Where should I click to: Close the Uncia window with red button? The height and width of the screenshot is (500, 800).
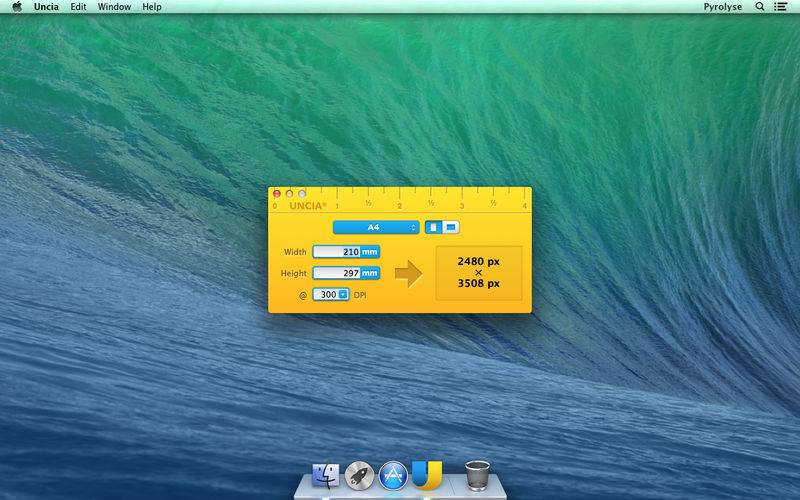(277, 194)
